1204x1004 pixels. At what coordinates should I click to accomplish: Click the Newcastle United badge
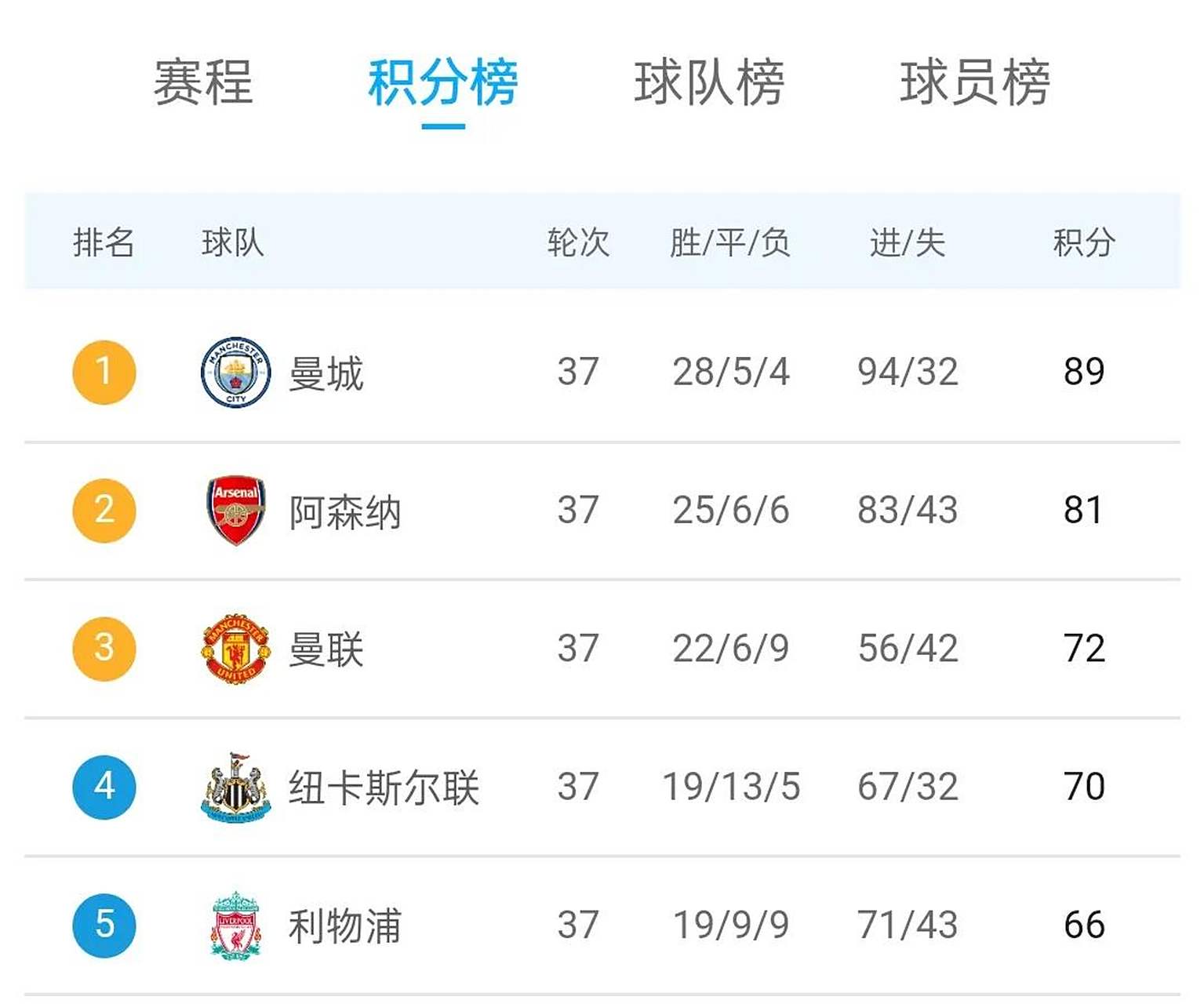pos(235,787)
